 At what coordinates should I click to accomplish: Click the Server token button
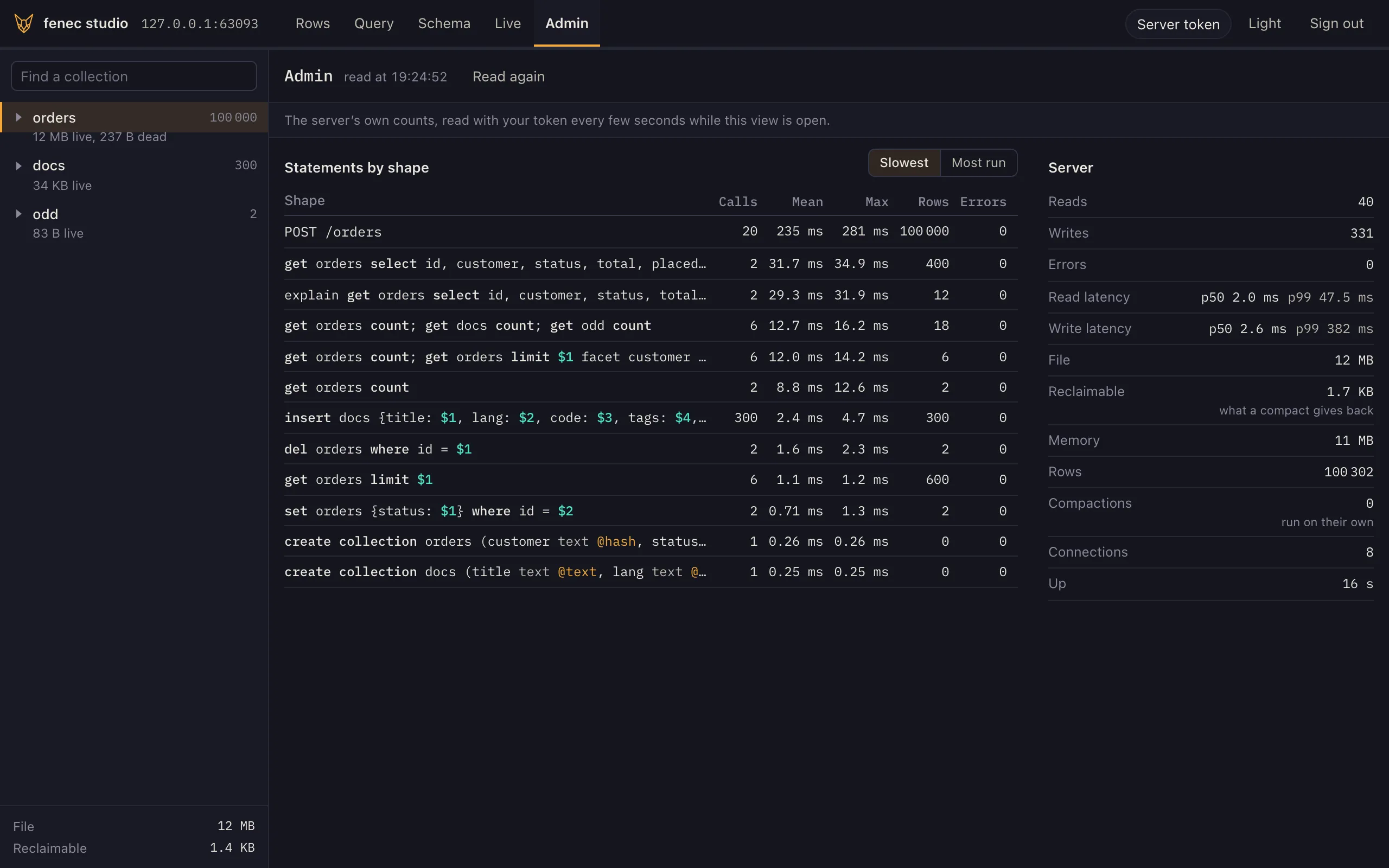click(x=1178, y=24)
